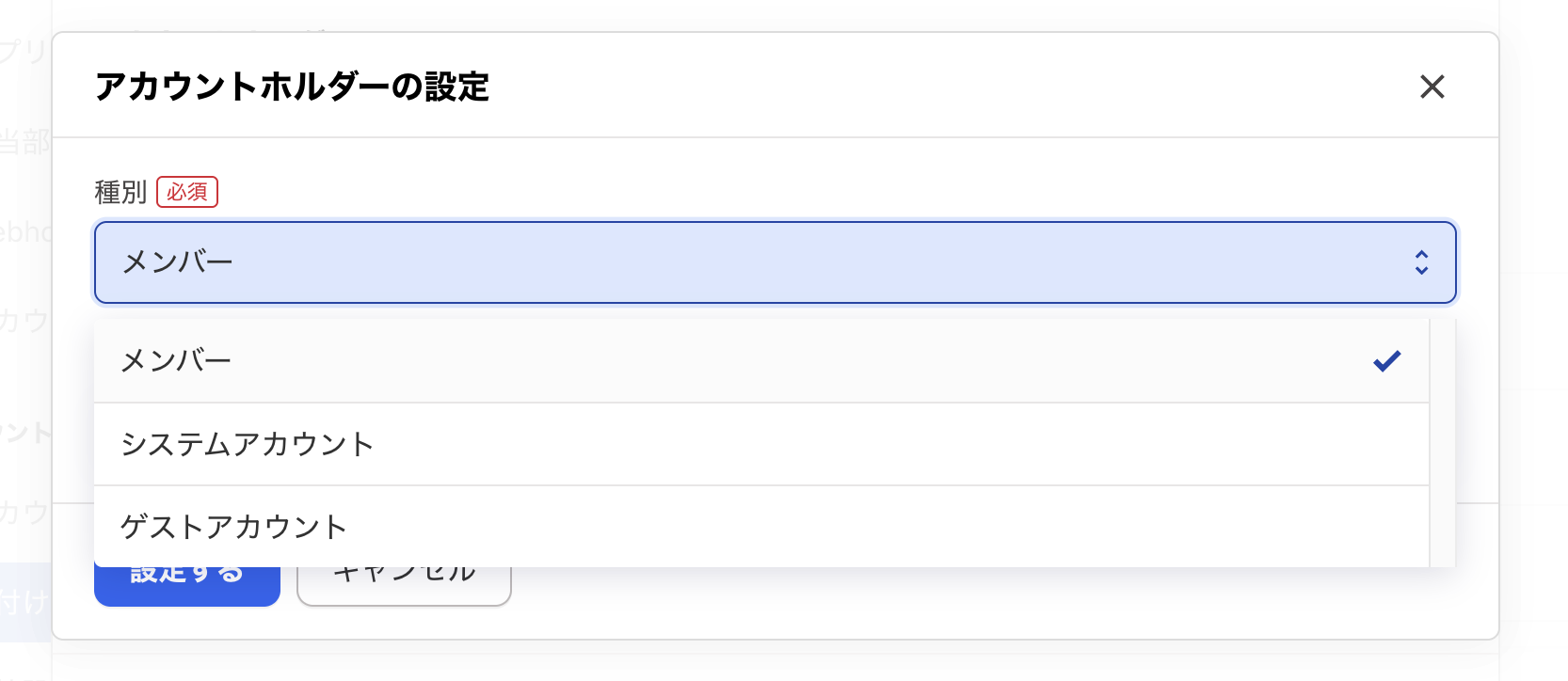Choose システムアカウント in the dropdown list
Screen dimensions: 1568x681
pyautogui.click(x=248, y=444)
